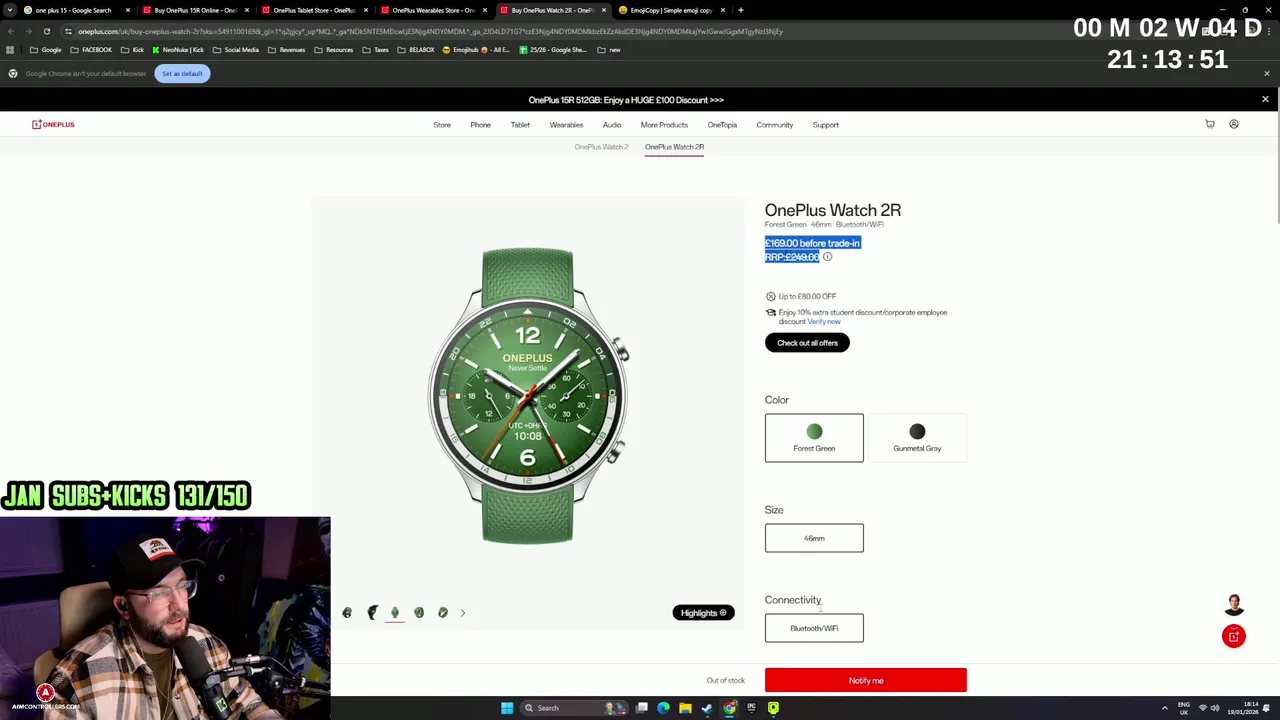Go back in the browser

pyautogui.click(x=10, y=31)
